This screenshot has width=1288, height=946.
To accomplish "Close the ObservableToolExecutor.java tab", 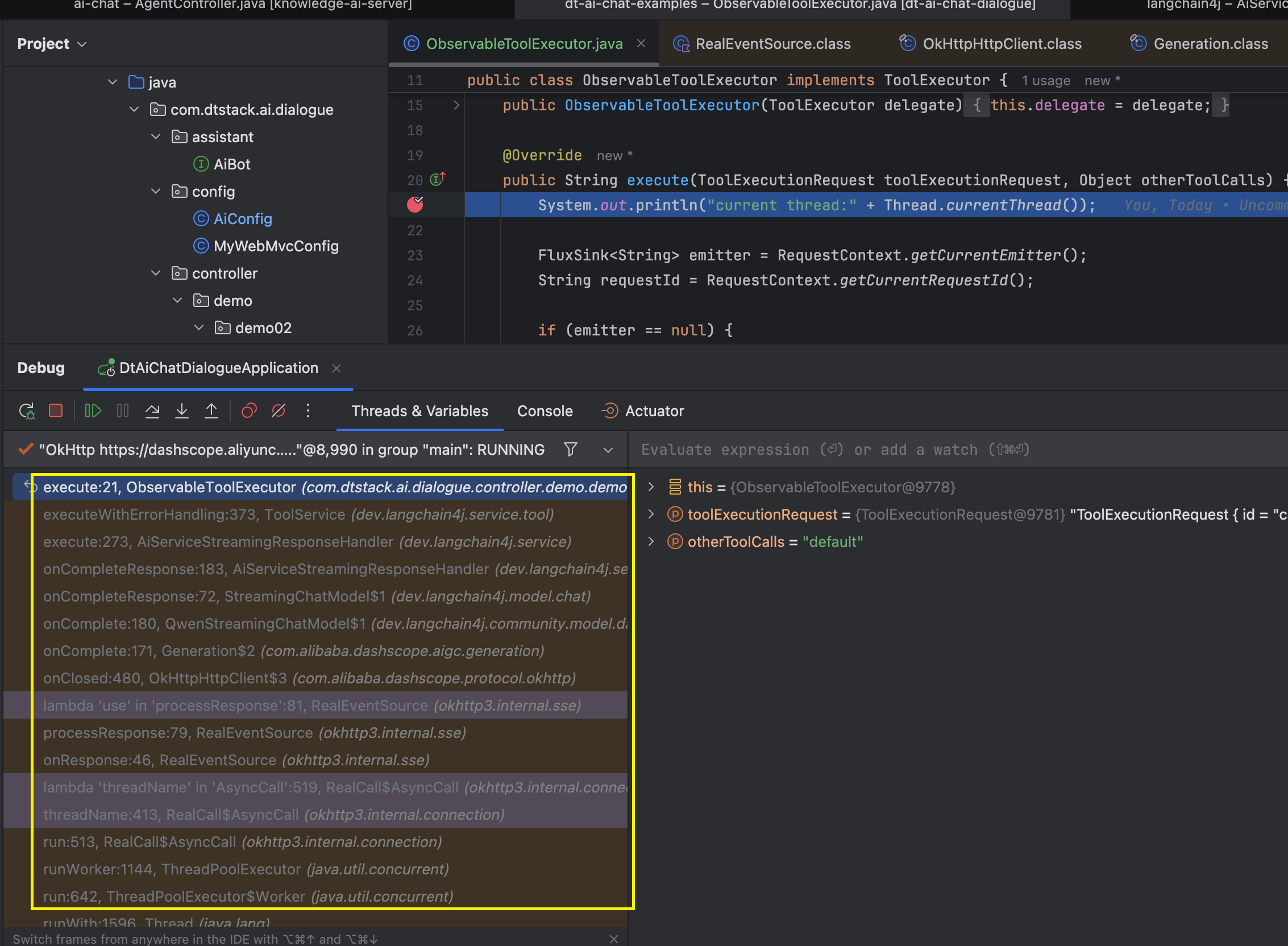I will click(x=641, y=44).
